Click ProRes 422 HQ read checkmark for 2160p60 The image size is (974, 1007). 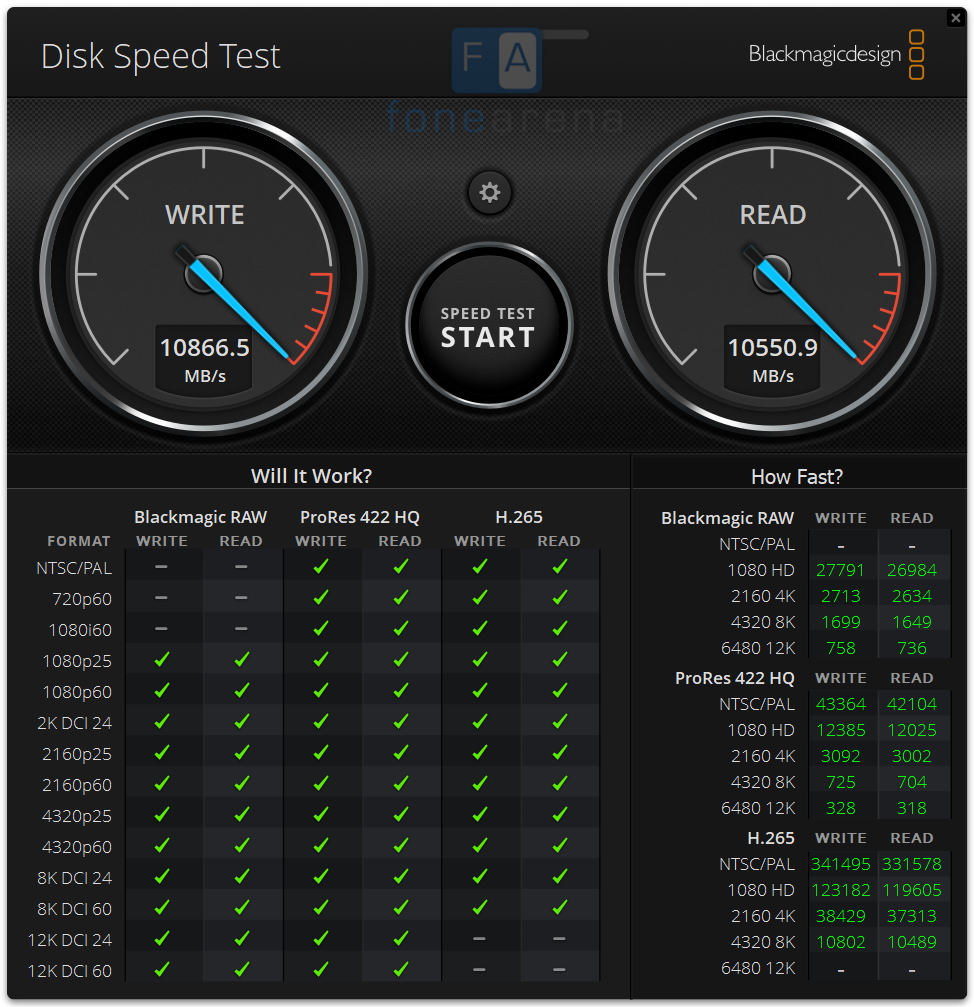click(x=400, y=784)
